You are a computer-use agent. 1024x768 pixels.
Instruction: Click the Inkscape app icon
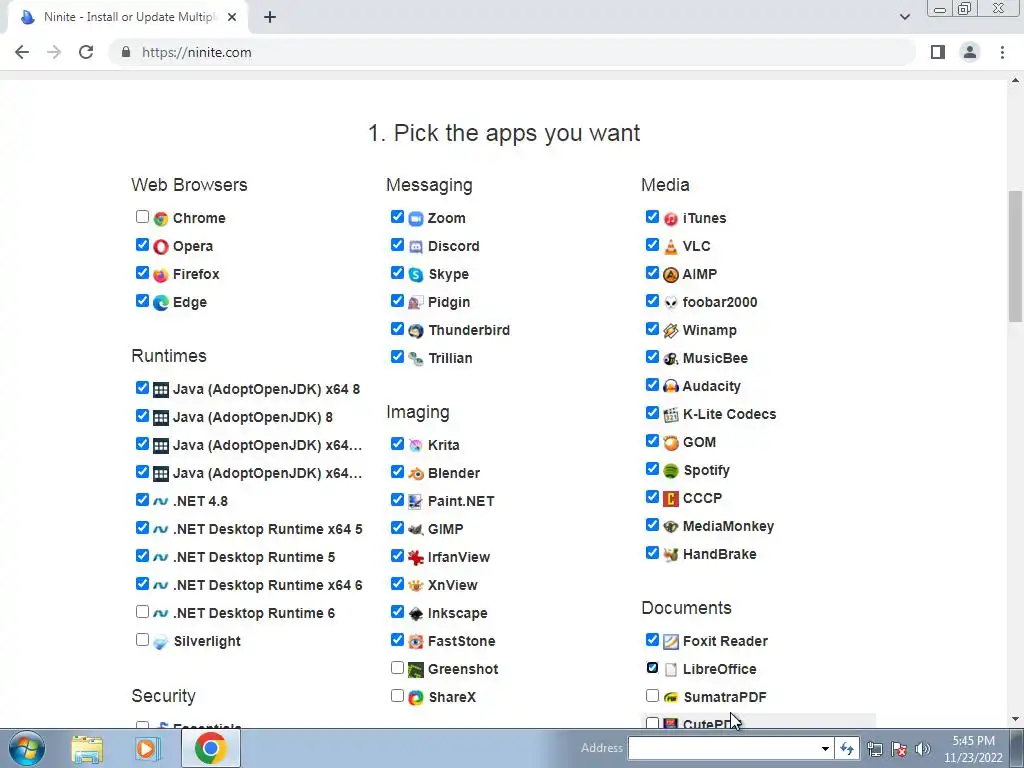(x=416, y=613)
